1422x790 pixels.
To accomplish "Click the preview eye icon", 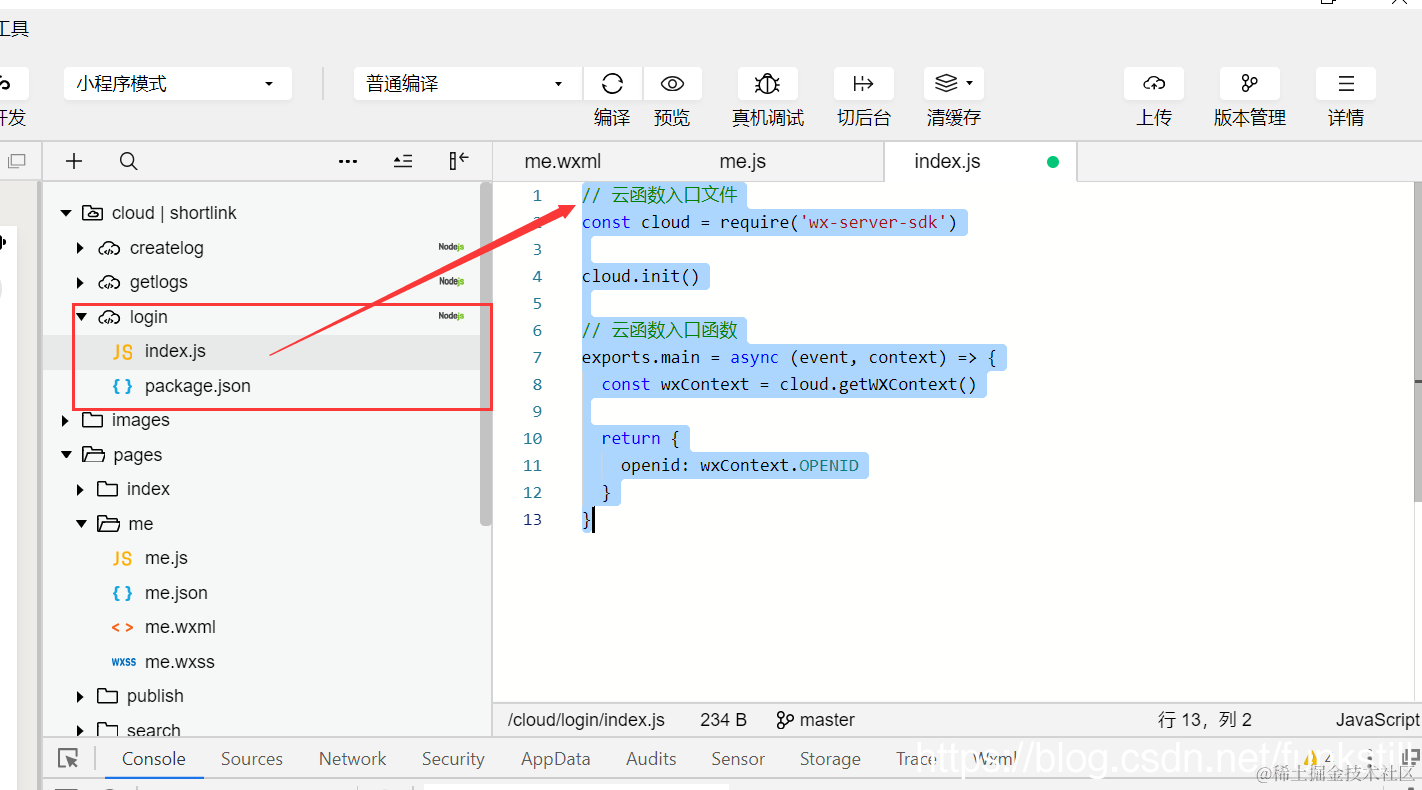I will click(672, 83).
